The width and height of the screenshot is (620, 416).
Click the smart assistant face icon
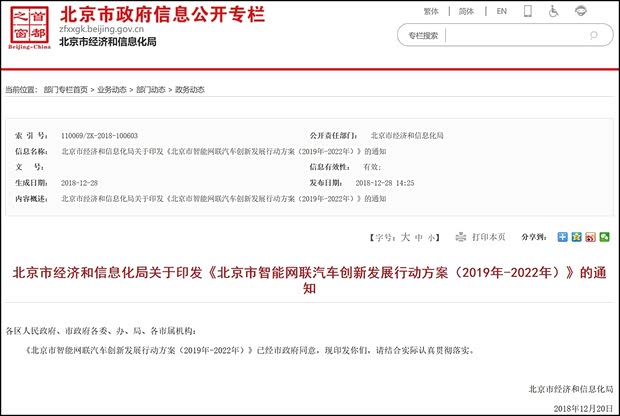tap(580, 11)
